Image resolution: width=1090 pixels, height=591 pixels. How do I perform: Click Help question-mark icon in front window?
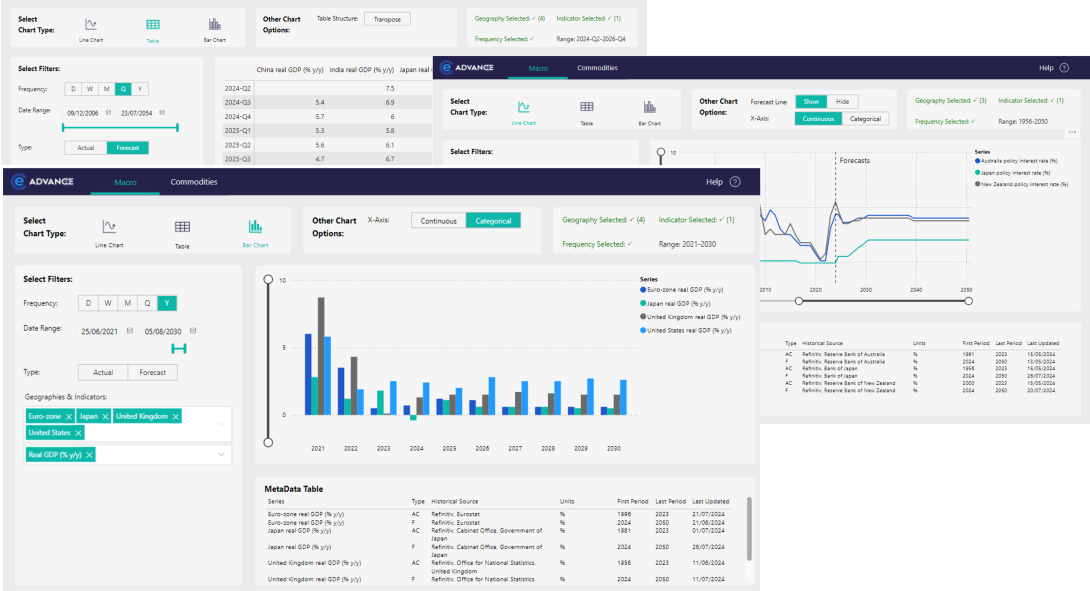tap(735, 182)
